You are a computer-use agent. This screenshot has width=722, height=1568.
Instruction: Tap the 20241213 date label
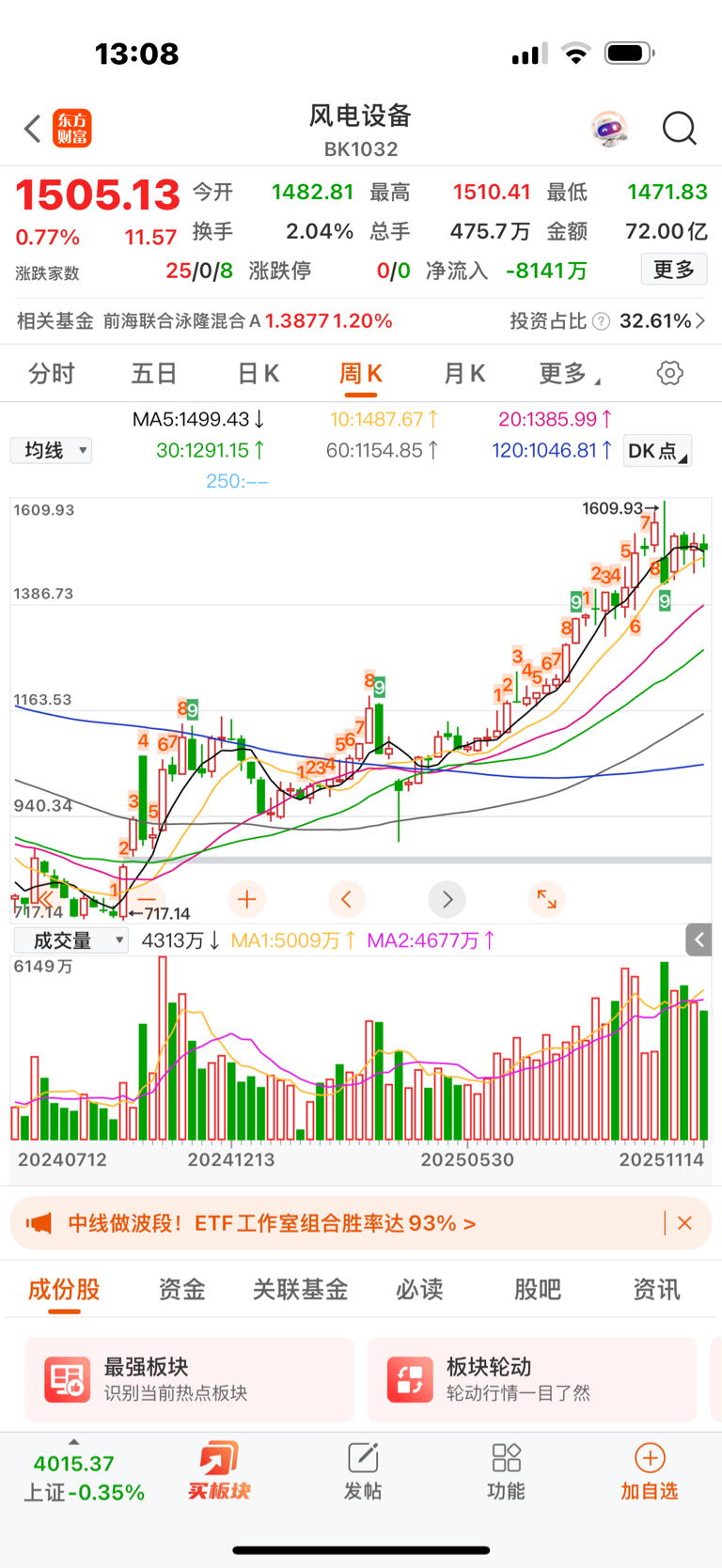[x=231, y=1159]
